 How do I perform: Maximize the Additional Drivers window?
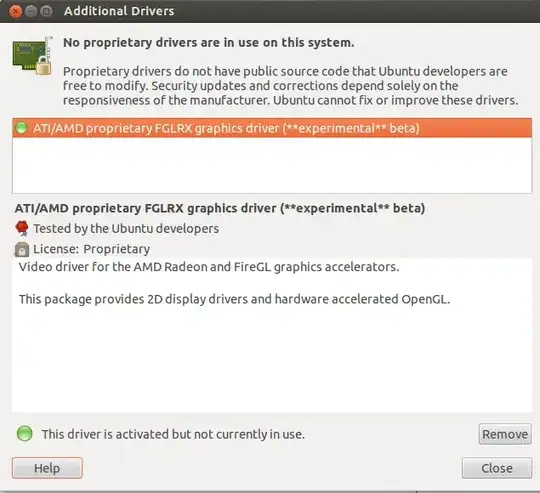[x=46, y=11]
